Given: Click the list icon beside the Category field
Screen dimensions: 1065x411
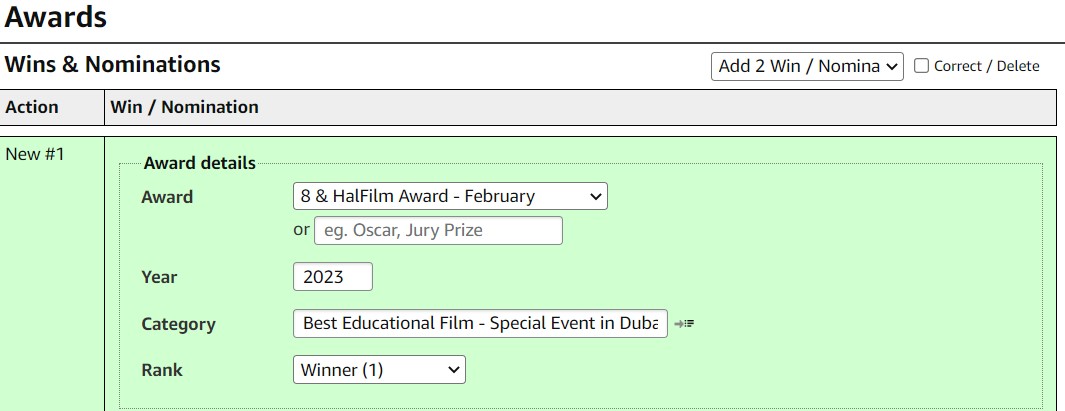Looking at the screenshot, I should (684, 324).
